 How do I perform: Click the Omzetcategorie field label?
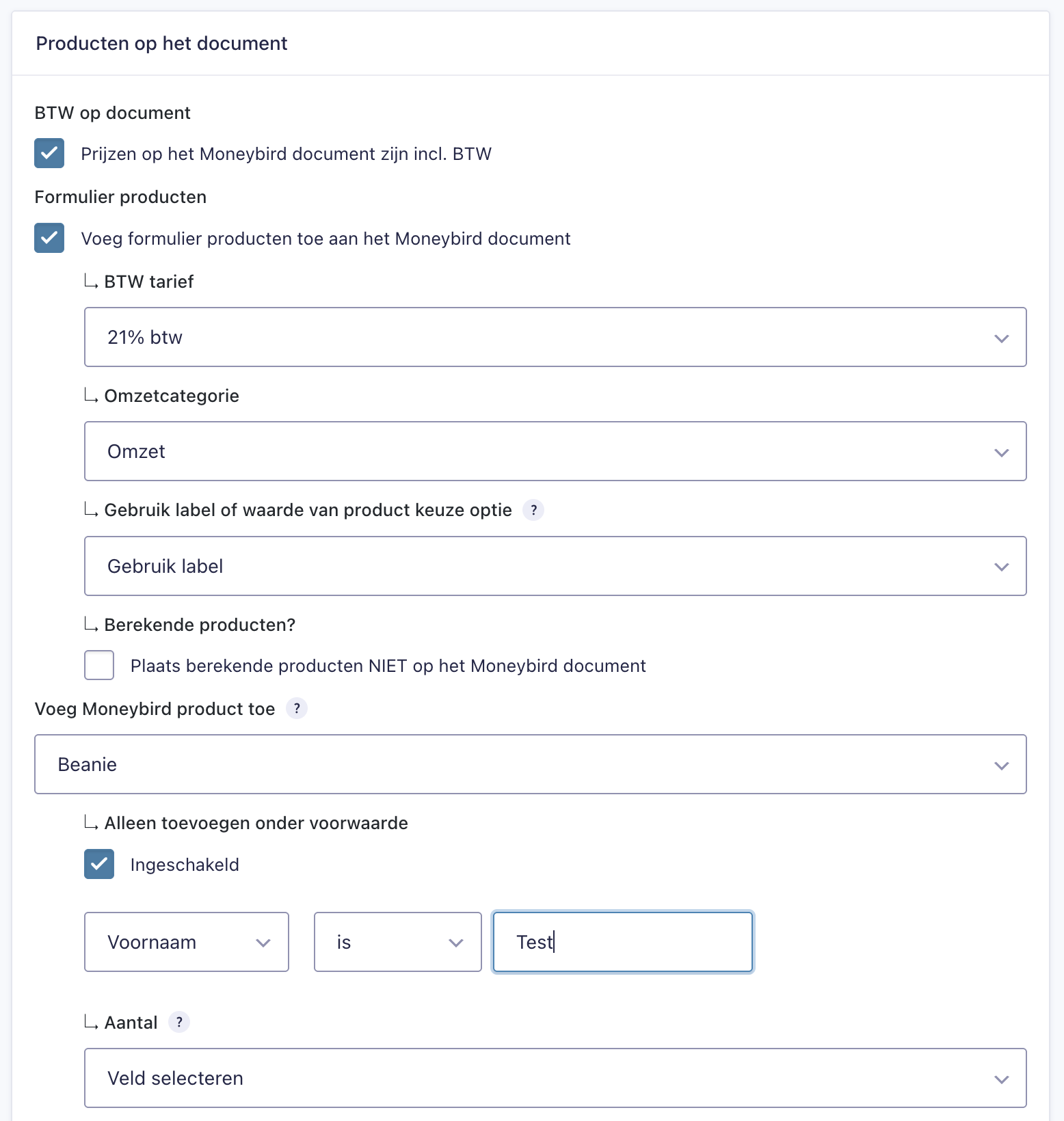click(172, 396)
